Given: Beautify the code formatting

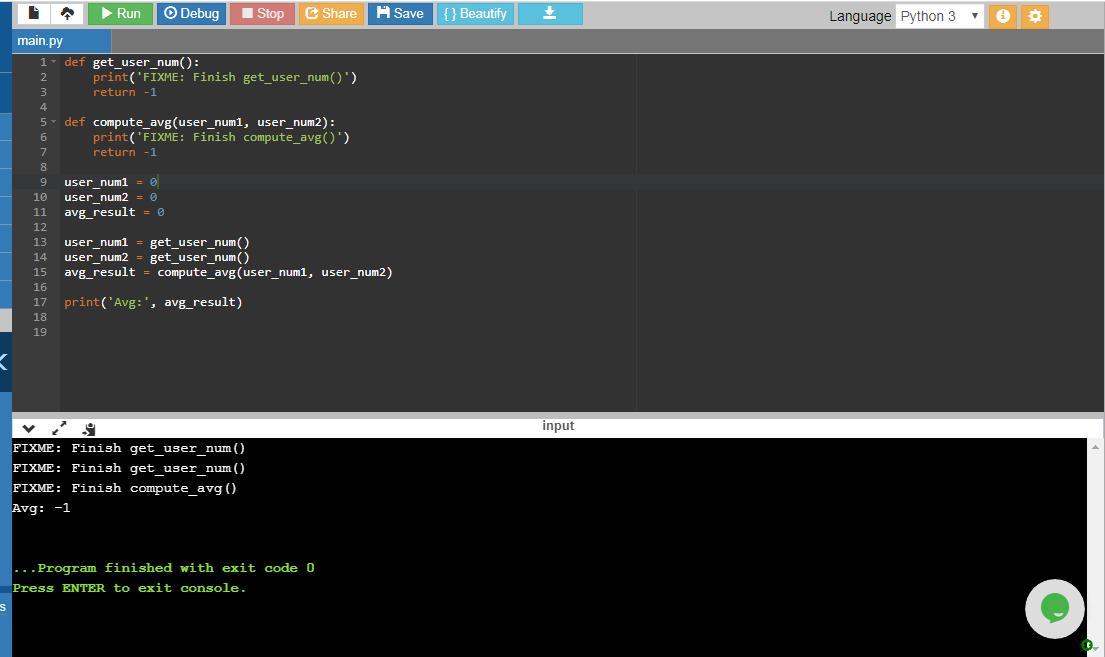Looking at the screenshot, I should (475, 13).
